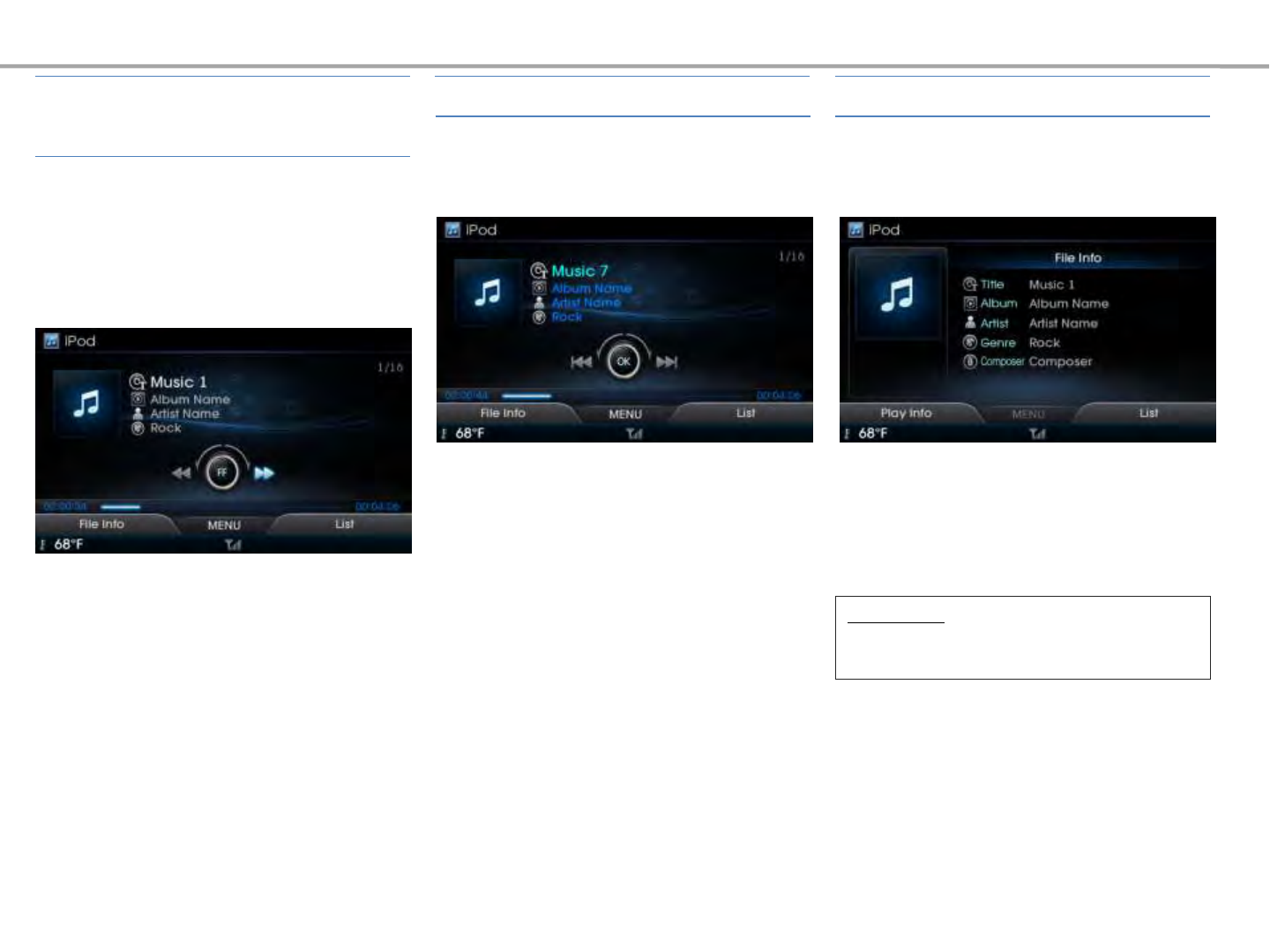The width and height of the screenshot is (1270, 952).
Task: Click 68°F temperature on Music 1 screen
Action: pyautogui.click(x=69, y=545)
